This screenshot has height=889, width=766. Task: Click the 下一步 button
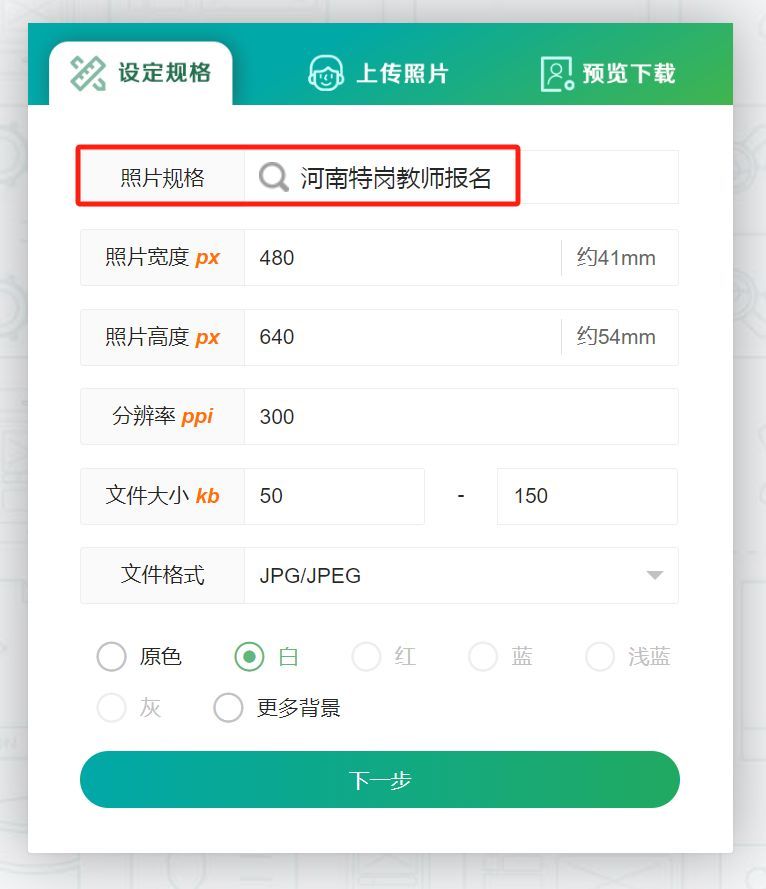380,780
